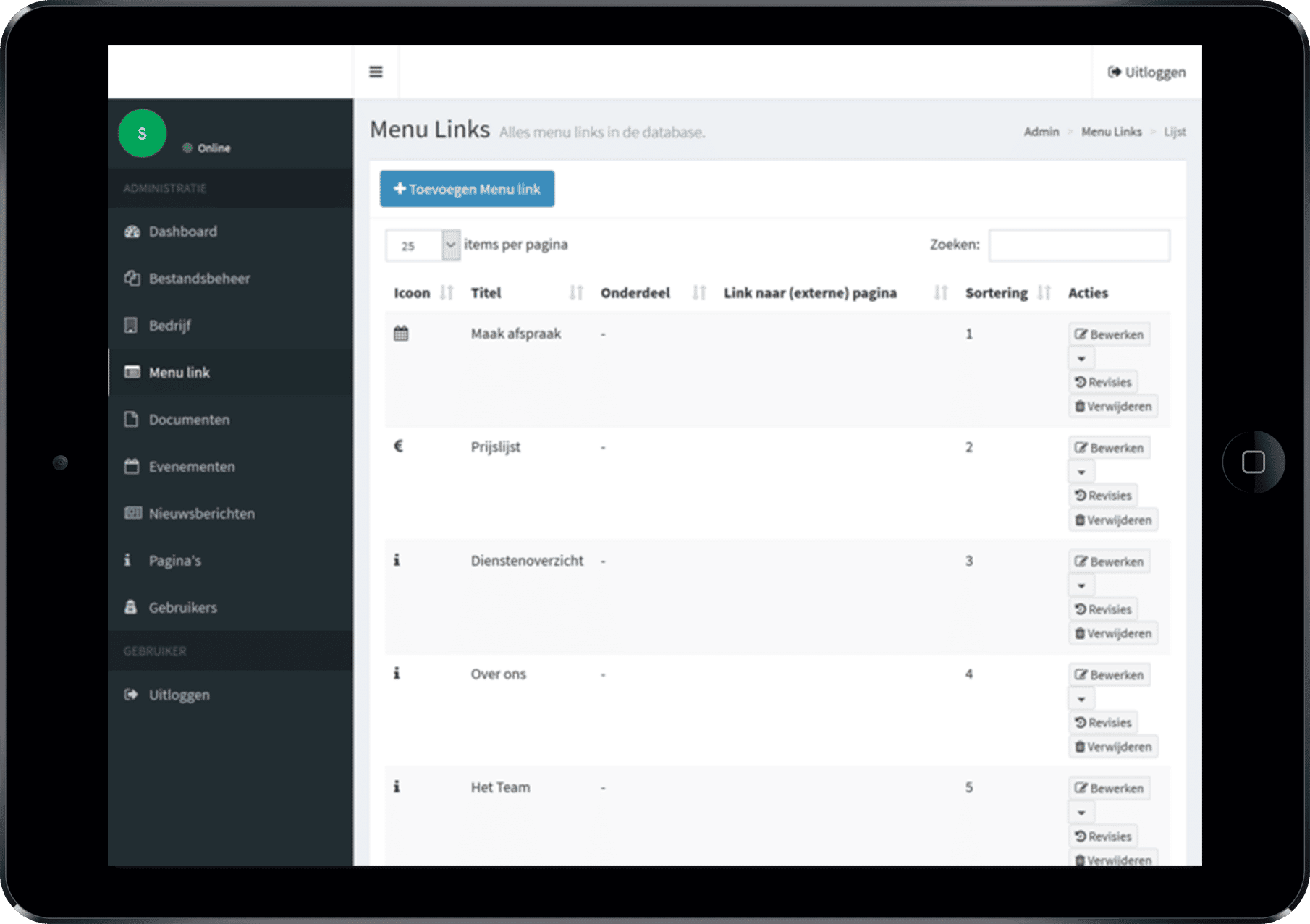The width and height of the screenshot is (1310, 924).
Task: Sort the table by Sortering column
Action: (1007, 293)
